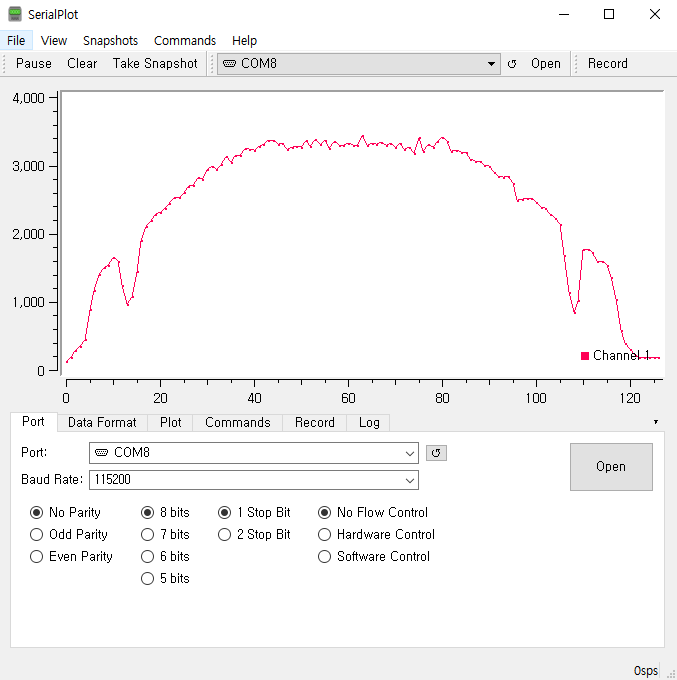Select 2 Stop Bit option
The image size is (677, 680).
(x=254, y=535)
